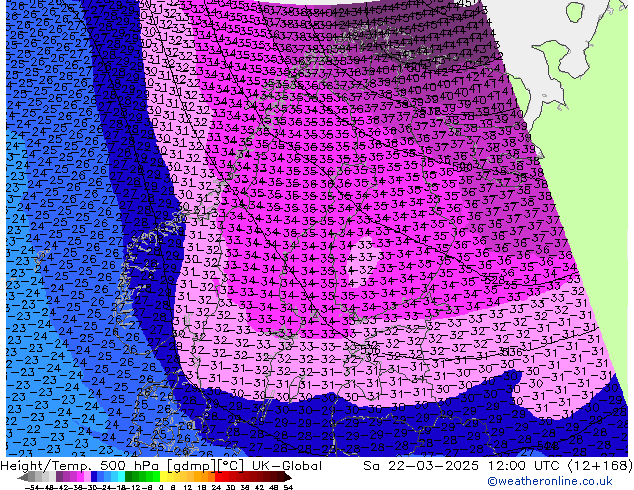Pick the light pink swatch near legend value -30
The height and width of the screenshot is (490, 634).
coord(87,477)
